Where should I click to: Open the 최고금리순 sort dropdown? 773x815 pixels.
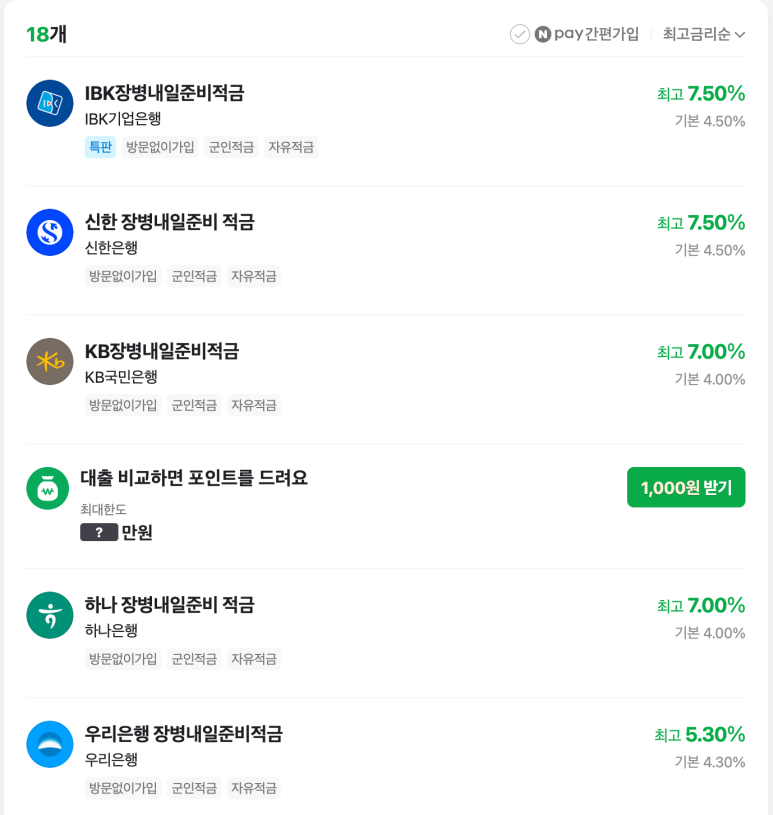click(x=704, y=34)
